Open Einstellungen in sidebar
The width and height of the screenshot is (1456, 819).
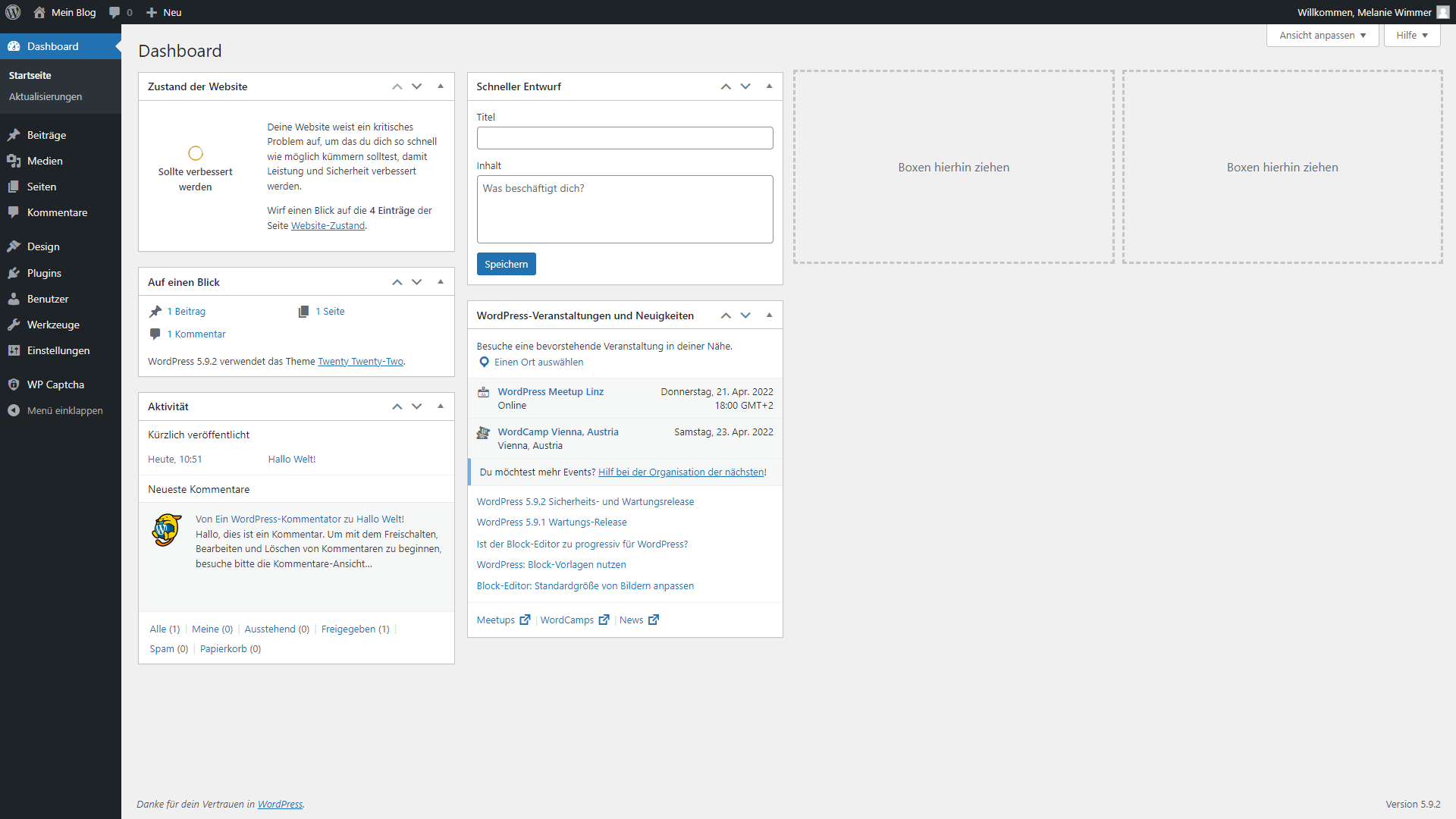pos(61,350)
